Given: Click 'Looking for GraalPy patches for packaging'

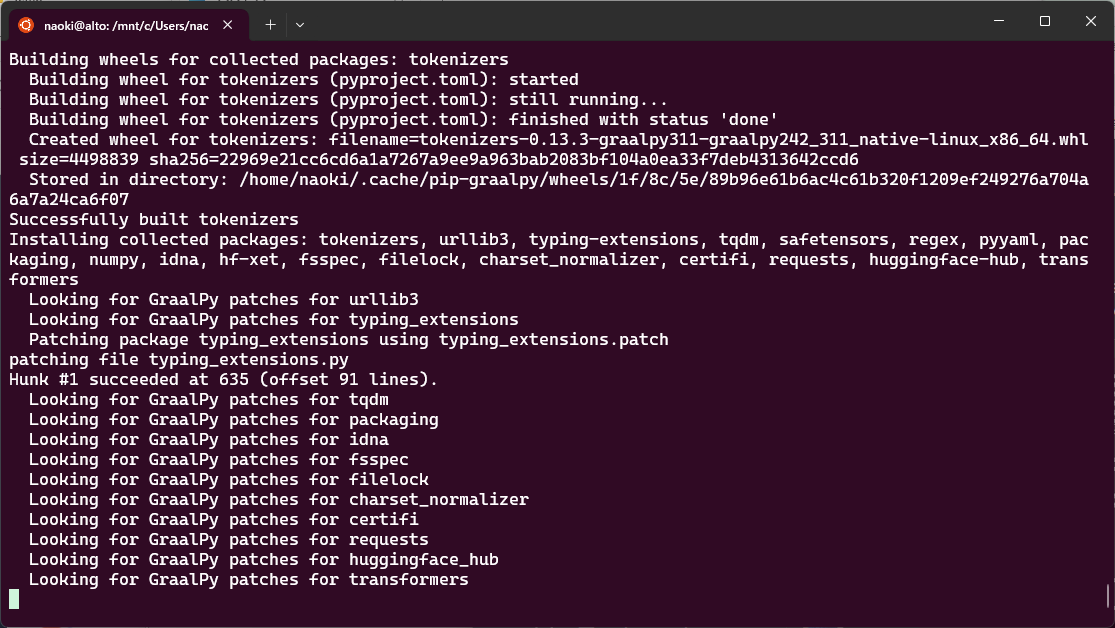Looking at the screenshot, I should click(x=233, y=419).
